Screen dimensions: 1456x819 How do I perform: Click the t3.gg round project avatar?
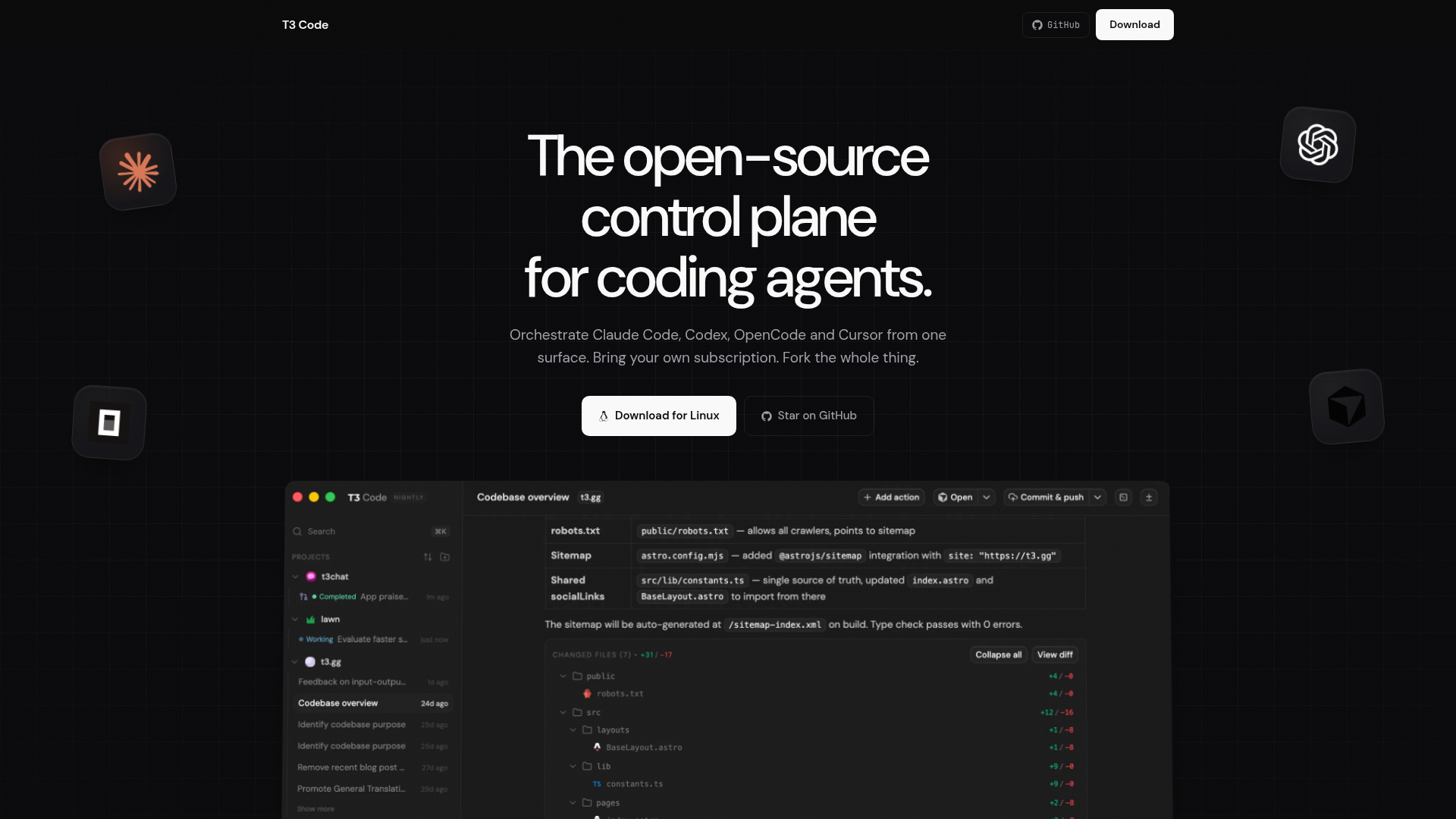[x=310, y=662]
